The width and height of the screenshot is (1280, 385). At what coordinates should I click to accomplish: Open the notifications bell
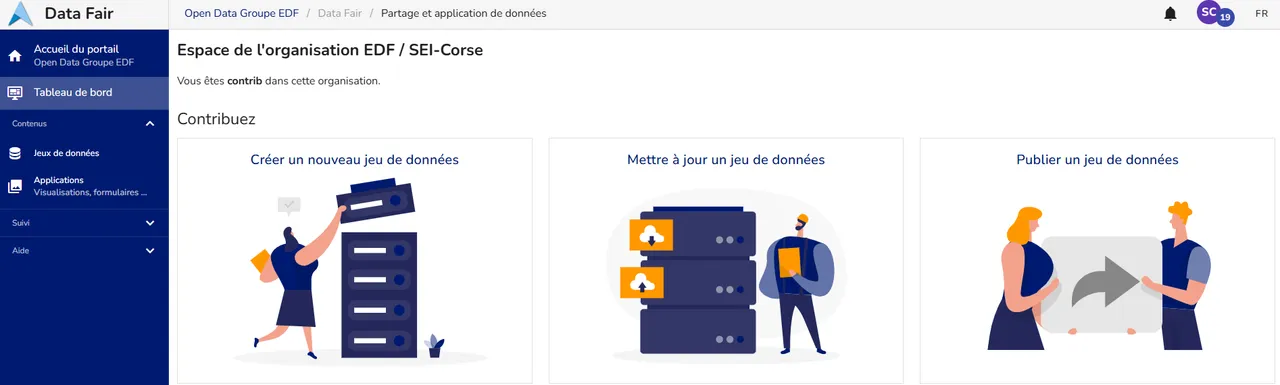[1170, 14]
